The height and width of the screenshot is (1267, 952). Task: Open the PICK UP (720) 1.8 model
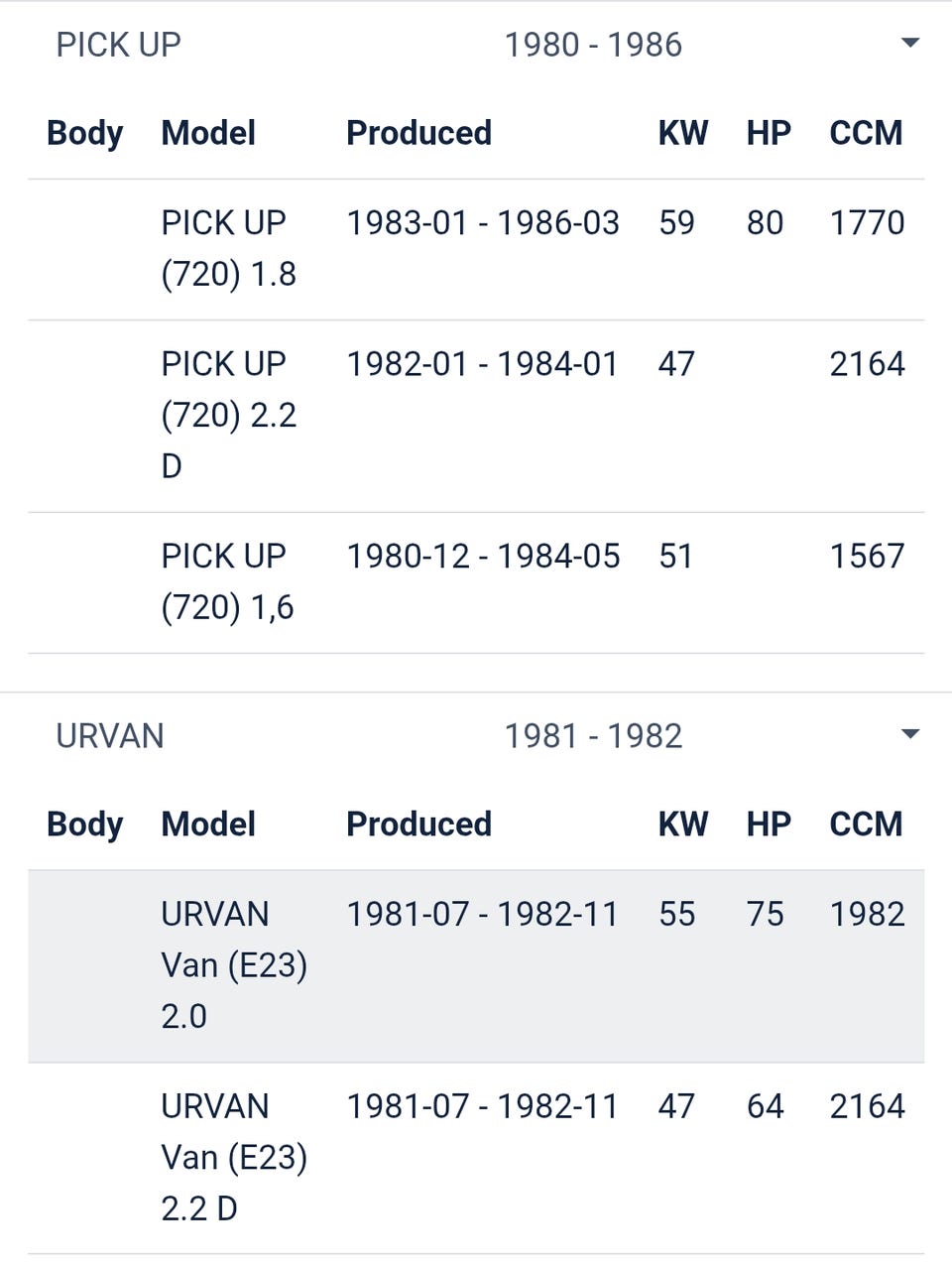229,248
